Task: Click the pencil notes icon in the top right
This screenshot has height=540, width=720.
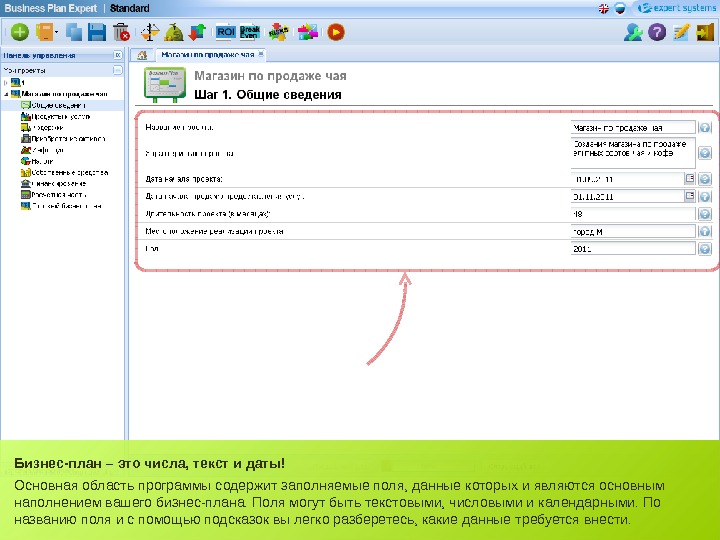Action: (681, 32)
